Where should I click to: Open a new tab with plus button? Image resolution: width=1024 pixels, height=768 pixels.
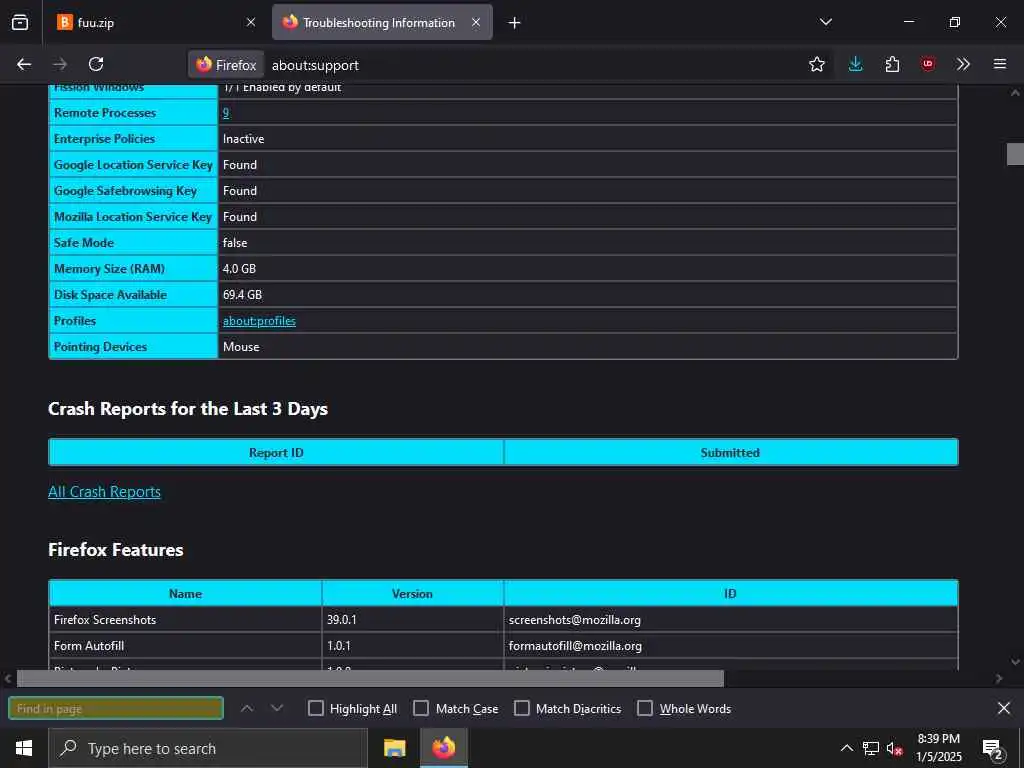click(515, 23)
